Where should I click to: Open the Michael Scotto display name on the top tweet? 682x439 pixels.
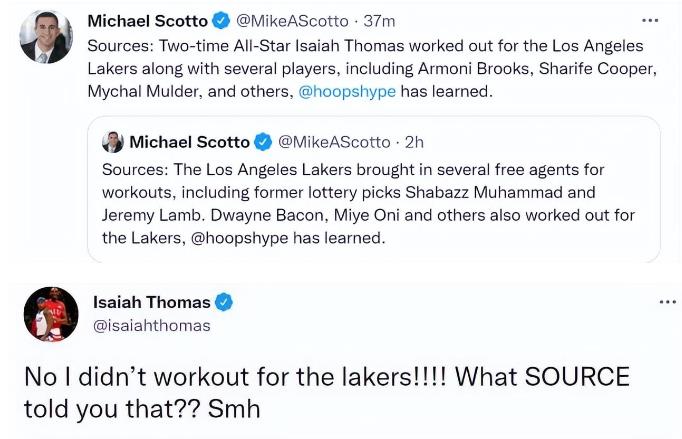(x=147, y=21)
